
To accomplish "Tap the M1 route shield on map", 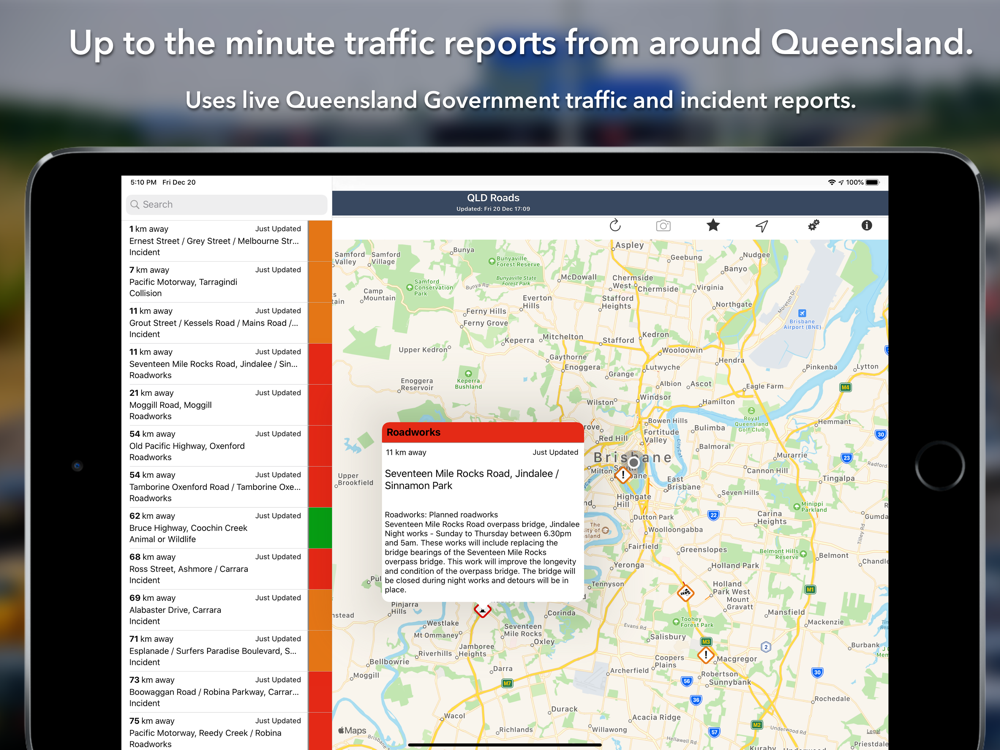I will click(810, 589).
